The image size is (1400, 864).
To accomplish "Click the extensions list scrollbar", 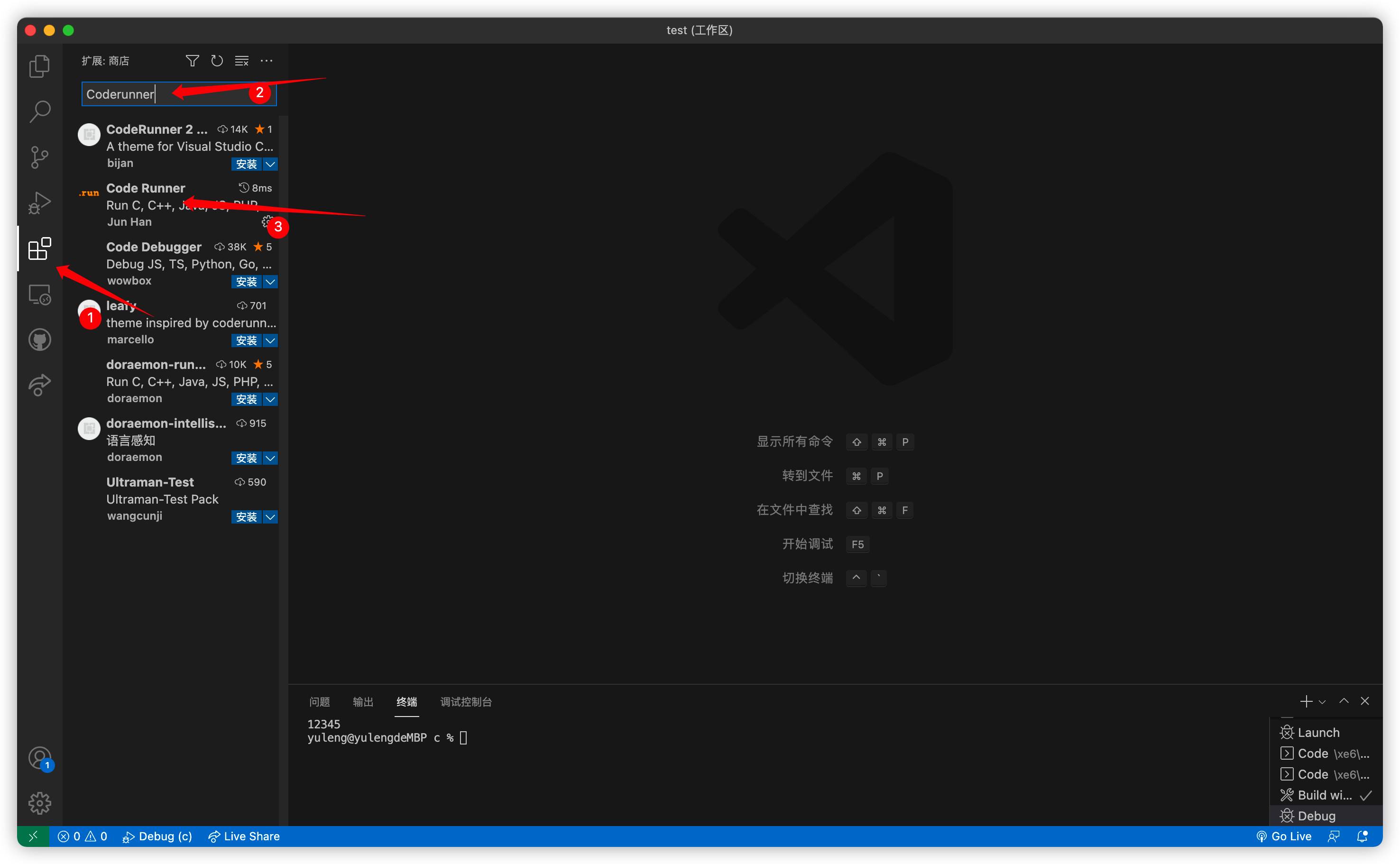I will pyautogui.click(x=284, y=470).
